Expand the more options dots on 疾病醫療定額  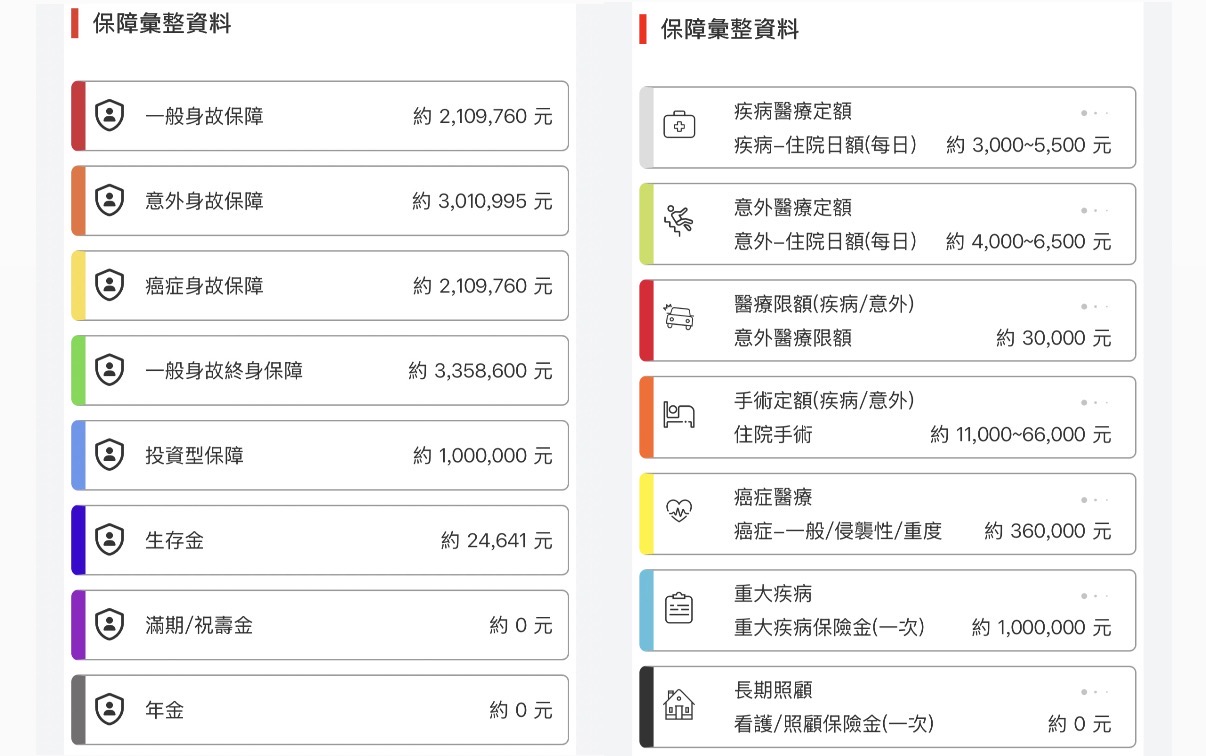pyautogui.click(x=1095, y=113)
